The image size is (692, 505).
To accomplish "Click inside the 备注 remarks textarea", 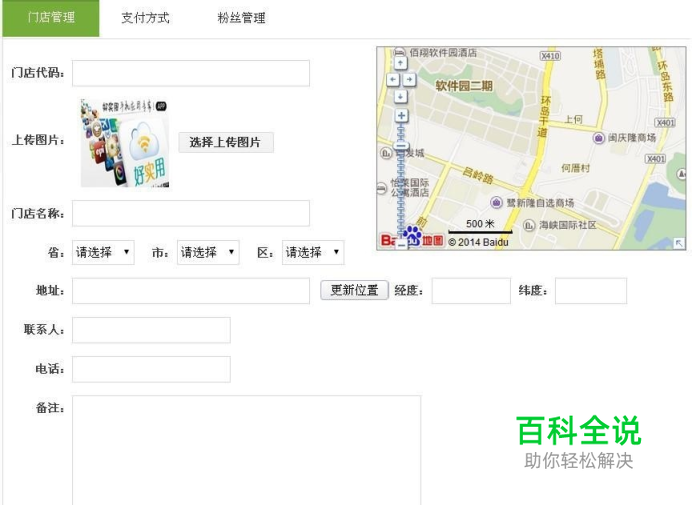I will coord(247,450).
